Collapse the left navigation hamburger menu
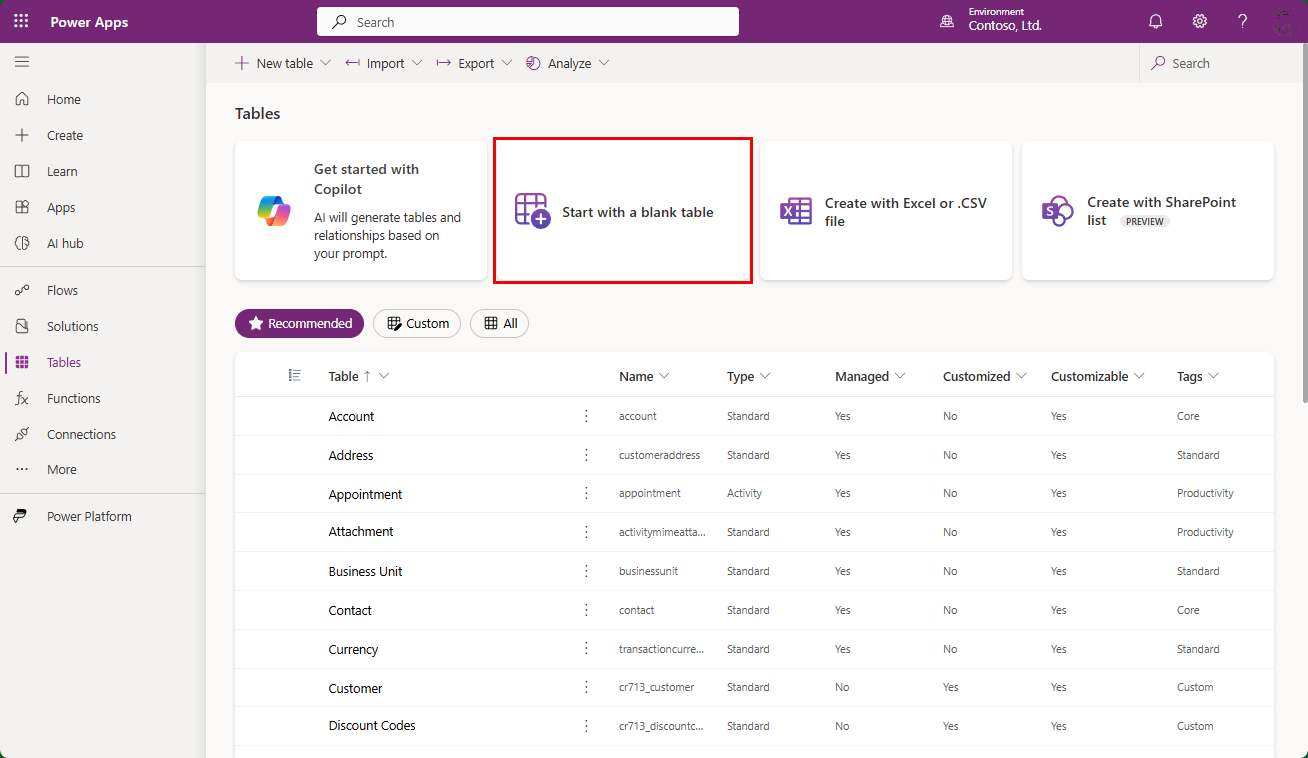The width and height of the screenshot is (1308, 758). (x=22, y=62)
